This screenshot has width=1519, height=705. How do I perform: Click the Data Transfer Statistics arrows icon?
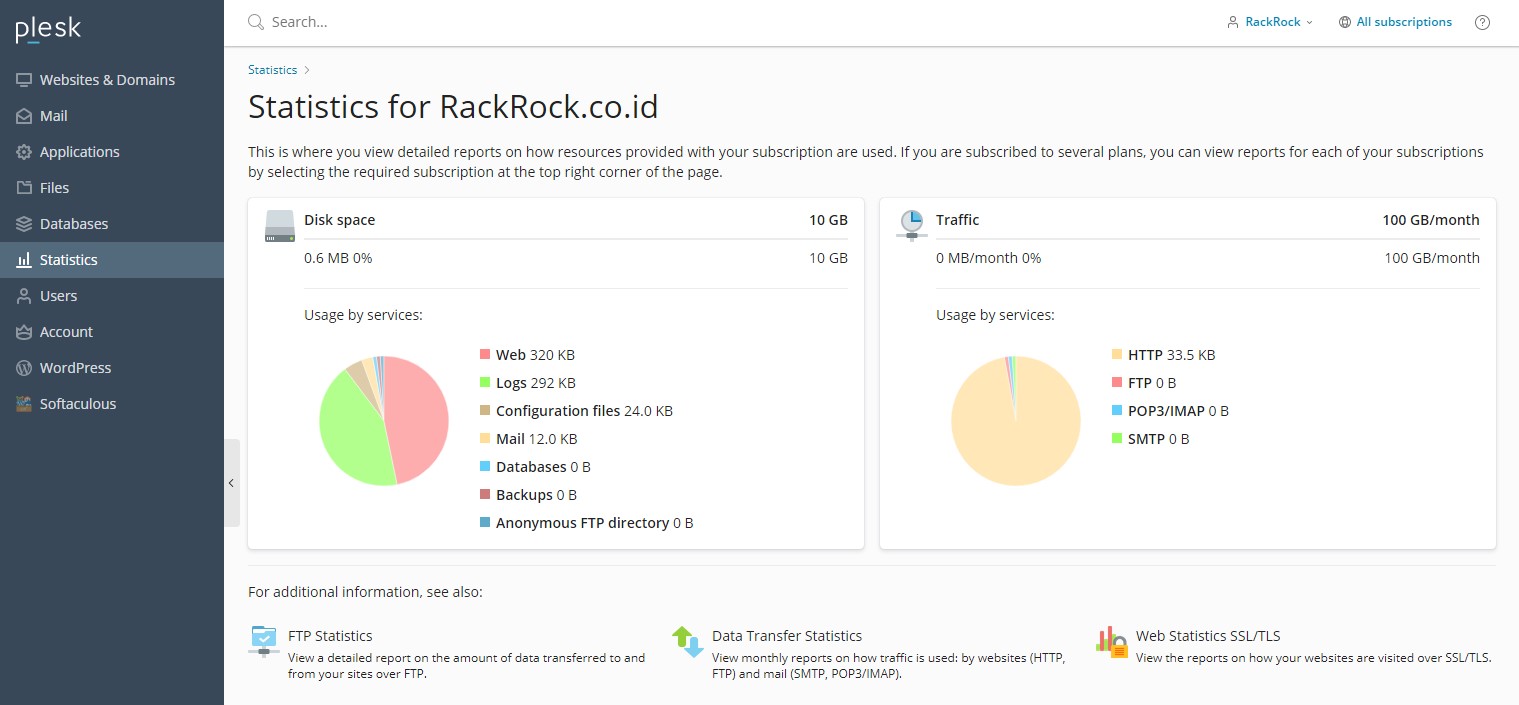(688, 641)
